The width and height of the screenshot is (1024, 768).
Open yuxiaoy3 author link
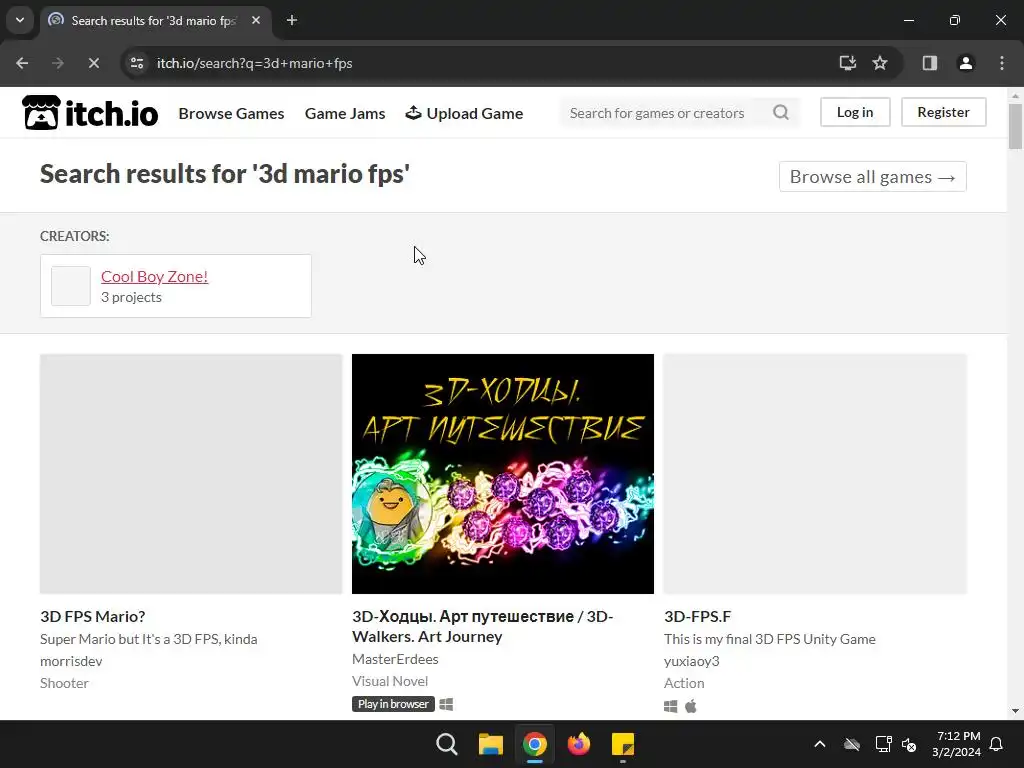(x=692, y=661)
